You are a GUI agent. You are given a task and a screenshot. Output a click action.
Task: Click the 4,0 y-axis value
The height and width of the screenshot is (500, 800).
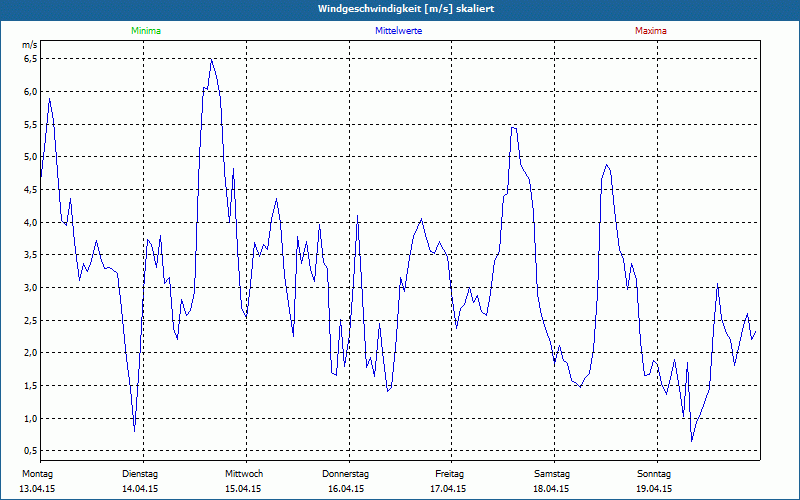[31, 222]
